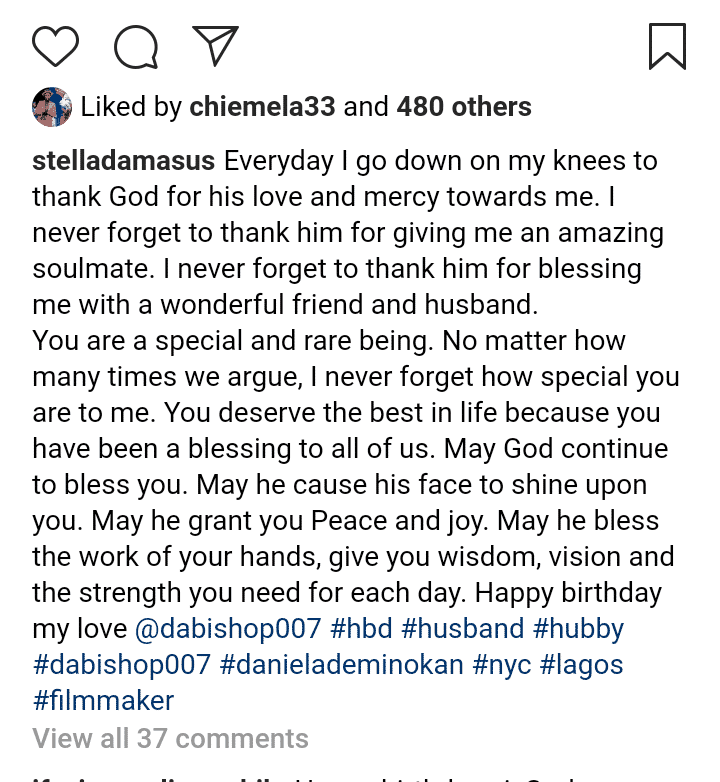The width and height of the screenshot is (720, 782).
Task: Share post using paper plane icon
Action: pos(215,46)
